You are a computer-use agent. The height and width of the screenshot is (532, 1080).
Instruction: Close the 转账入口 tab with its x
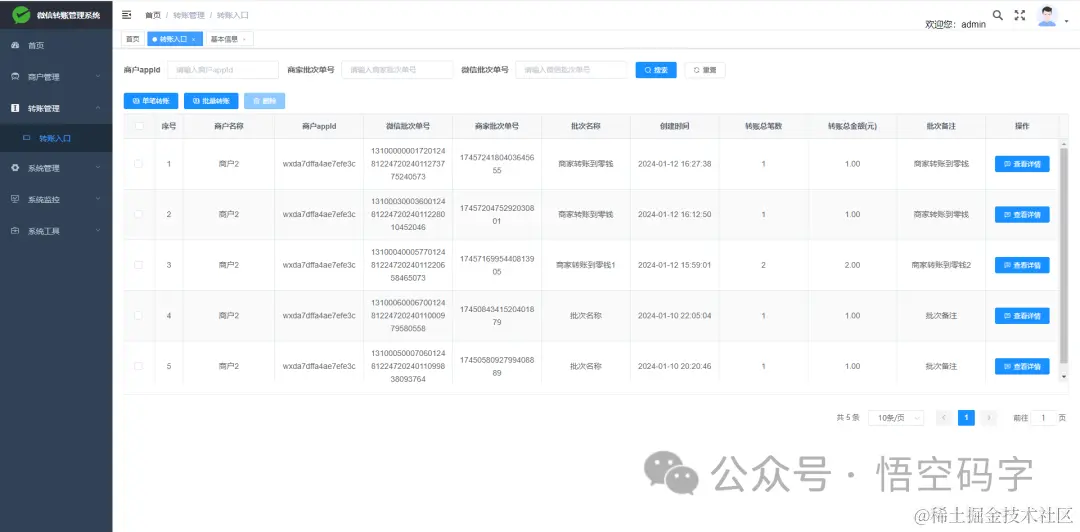[194, 40]
